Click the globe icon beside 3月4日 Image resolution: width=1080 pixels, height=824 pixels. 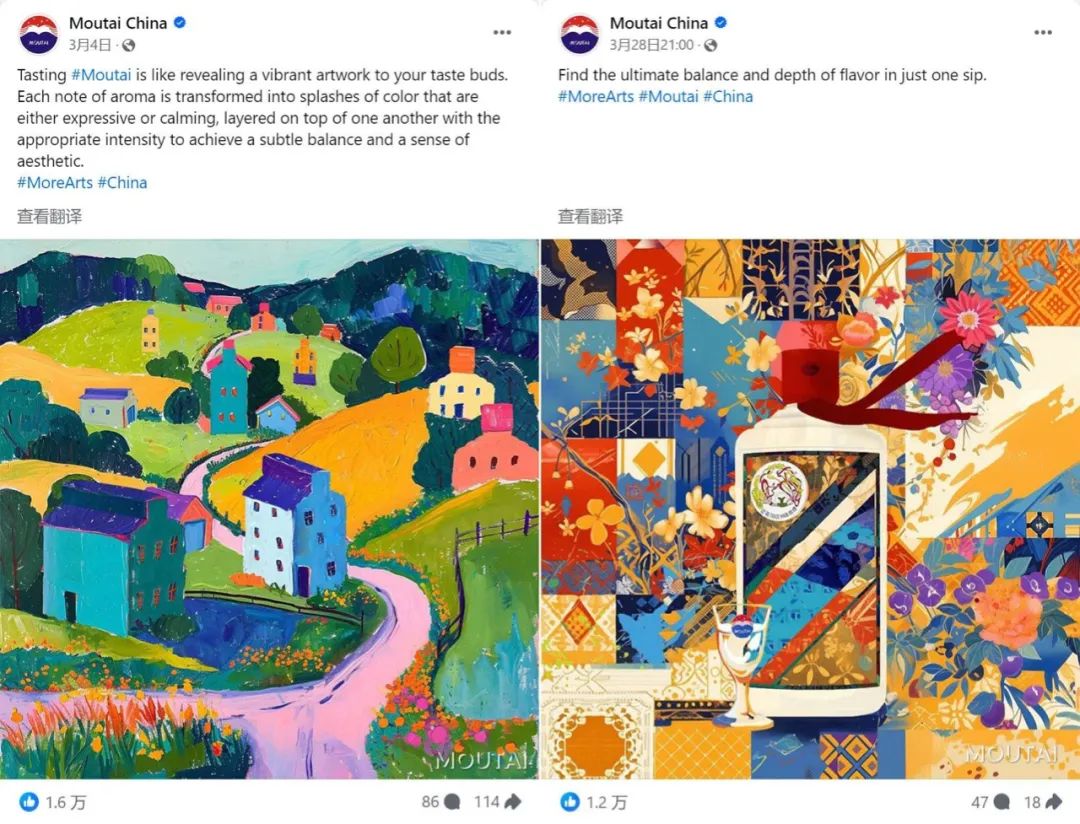[128, 45]
